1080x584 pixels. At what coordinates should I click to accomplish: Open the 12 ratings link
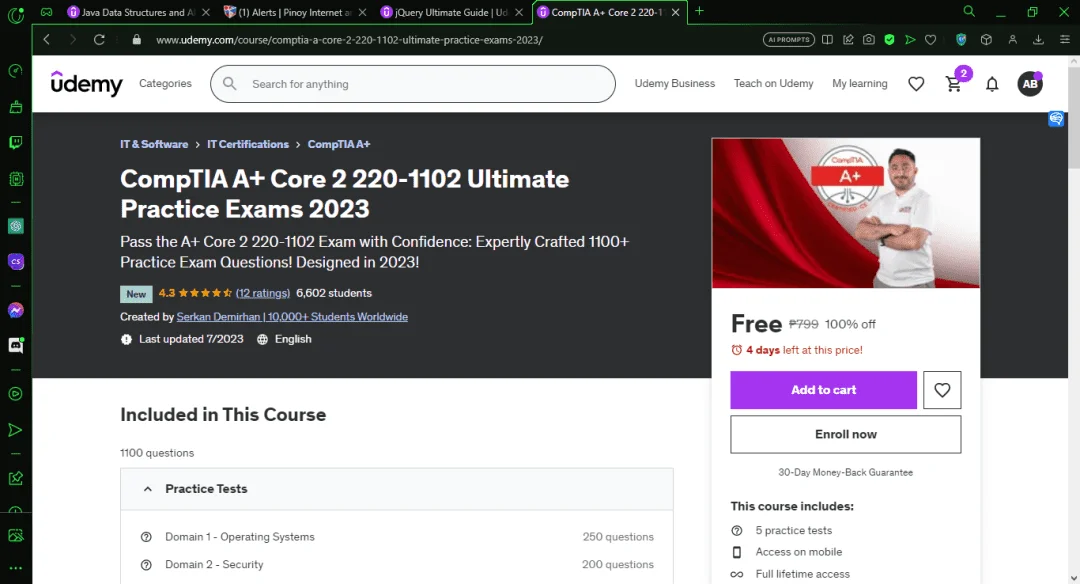262,293
